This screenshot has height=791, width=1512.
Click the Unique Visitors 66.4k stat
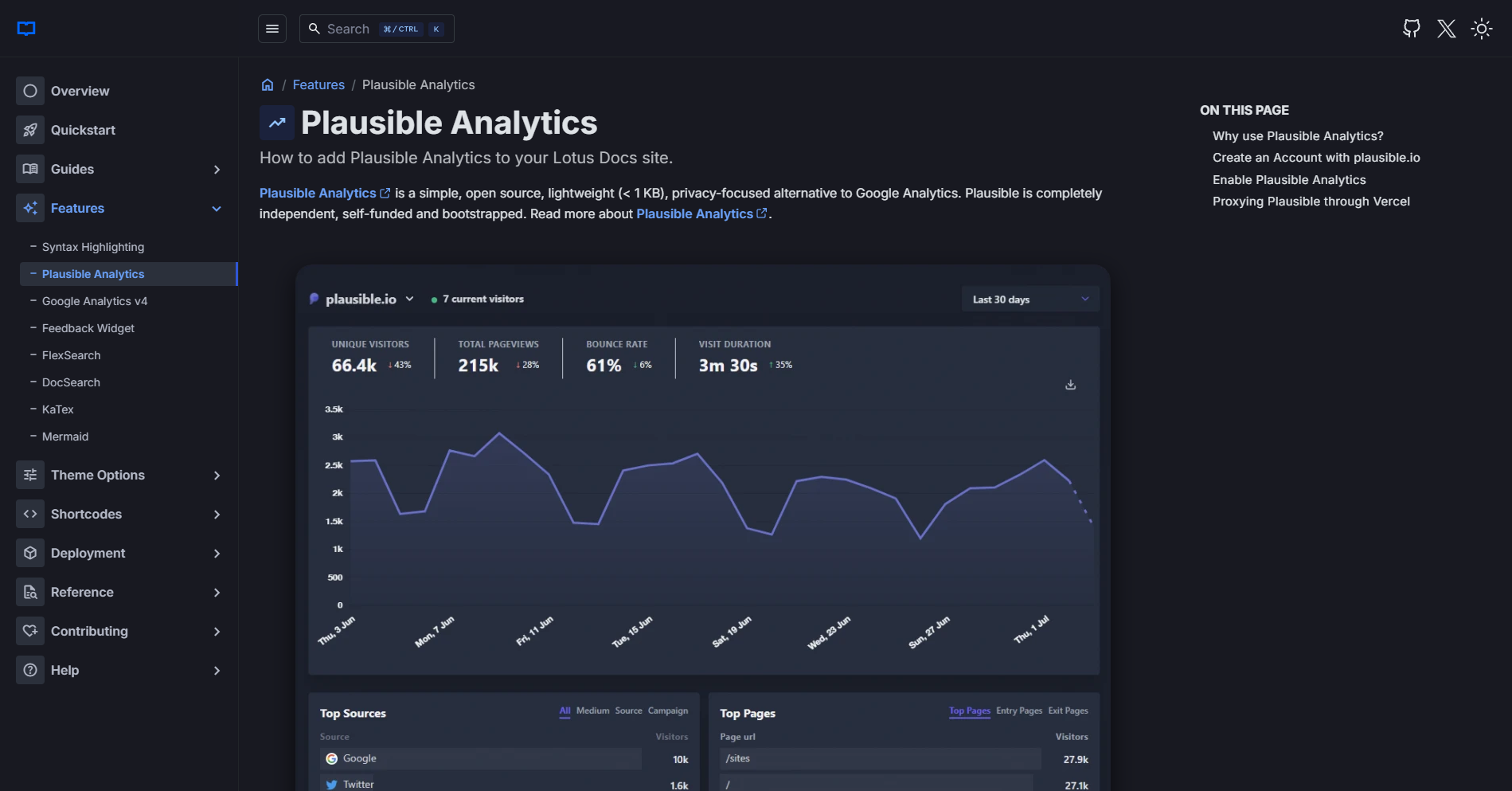click(x=371, y=356)
